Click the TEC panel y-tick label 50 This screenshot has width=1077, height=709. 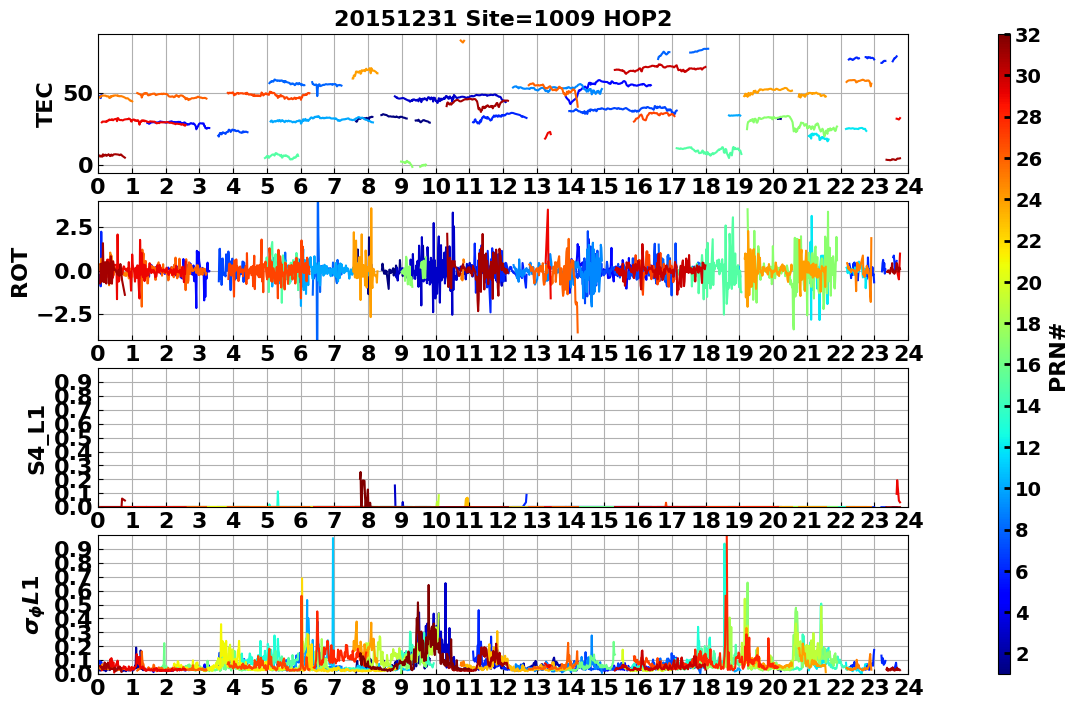[x=78, y=93]
